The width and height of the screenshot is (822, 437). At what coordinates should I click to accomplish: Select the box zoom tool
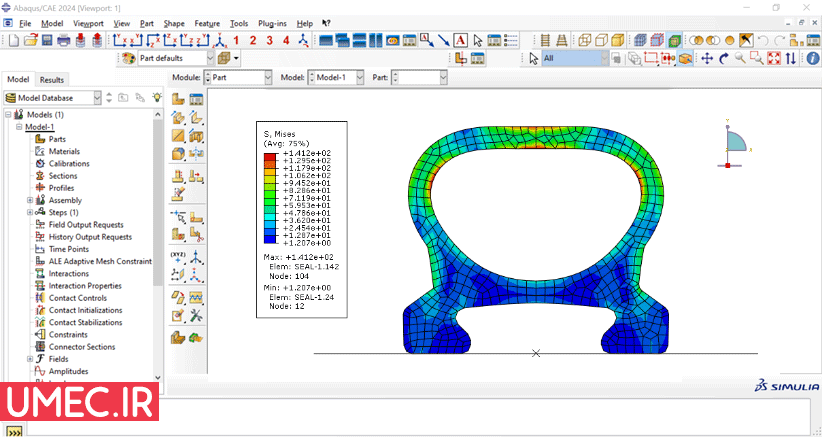pyautogui.click(x=756, y=58)
